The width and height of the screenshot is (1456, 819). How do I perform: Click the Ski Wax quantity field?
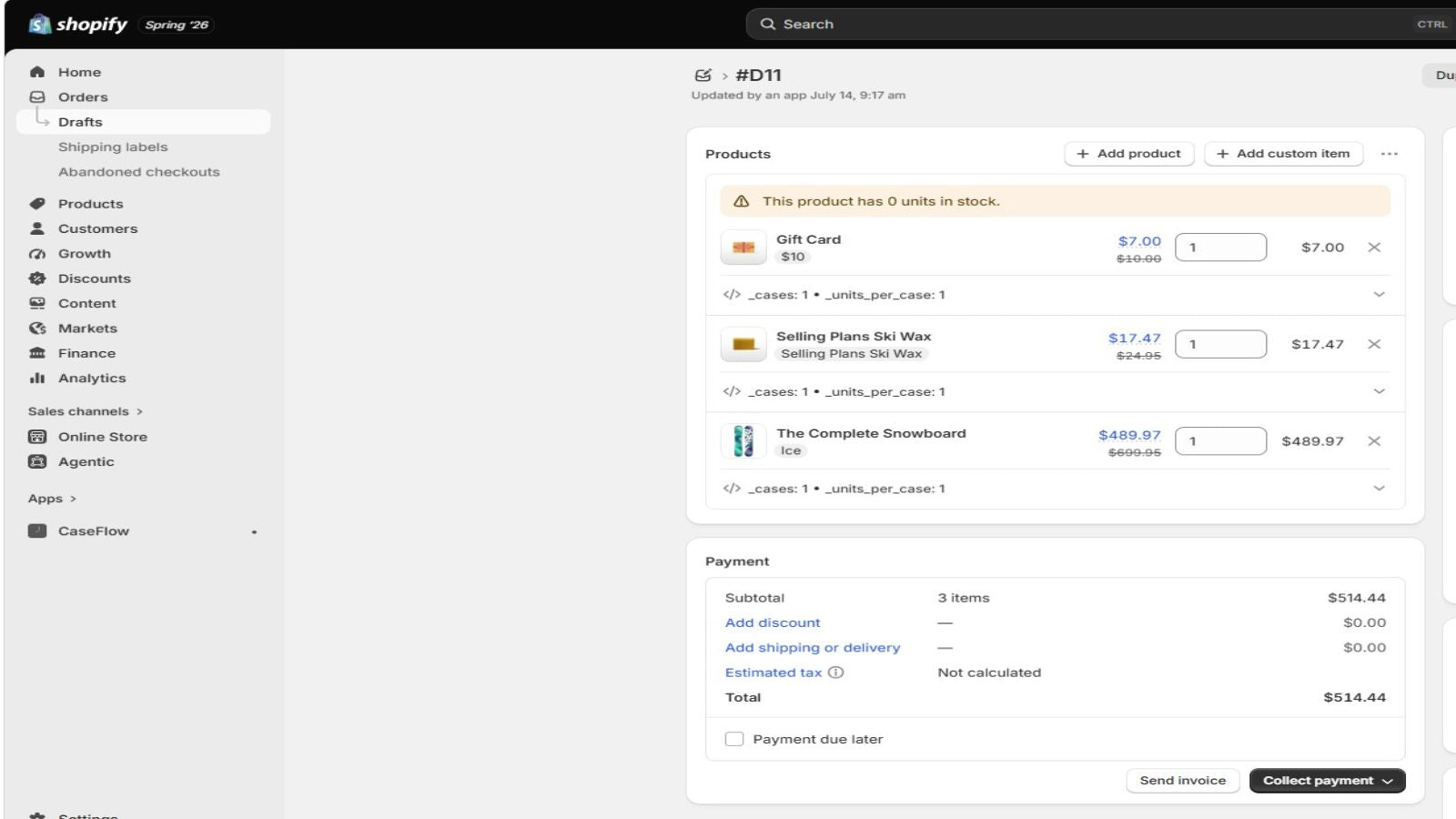[1220, 344]
